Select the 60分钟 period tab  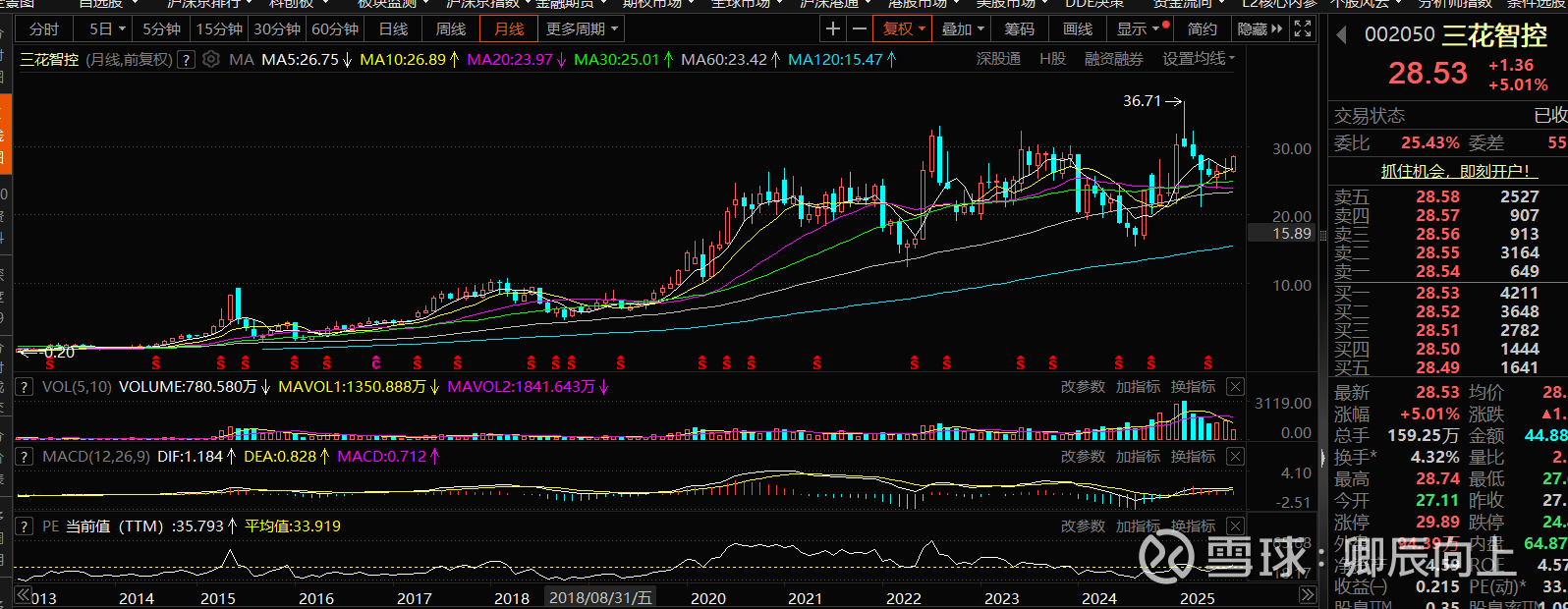click(335, 28)
